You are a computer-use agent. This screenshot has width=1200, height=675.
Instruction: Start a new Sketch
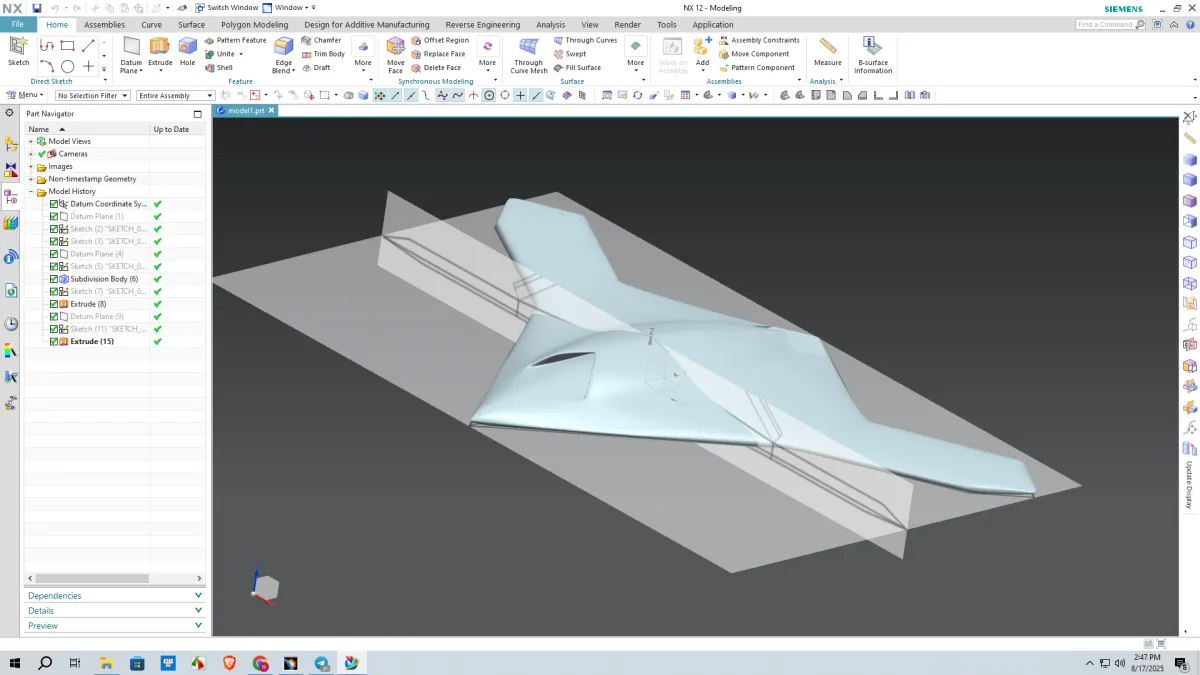click(x=19, y=51)
